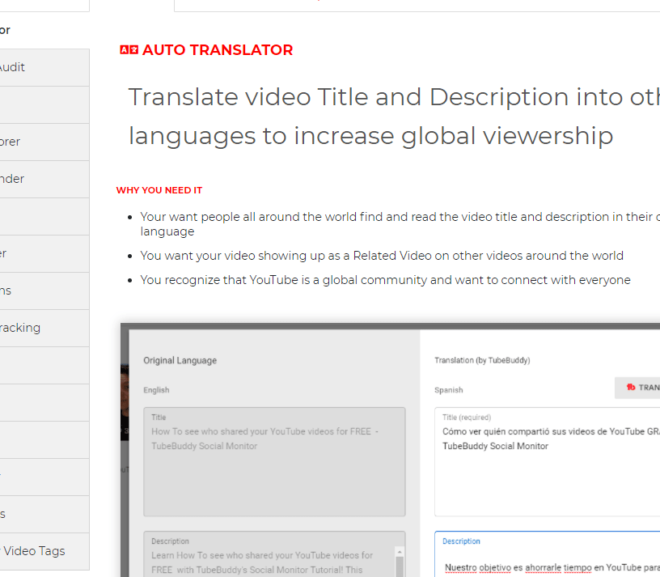Open the sidebar item ending in 'nder'
660x577 pixels.
pyautogui.click(x=44, y=179)
